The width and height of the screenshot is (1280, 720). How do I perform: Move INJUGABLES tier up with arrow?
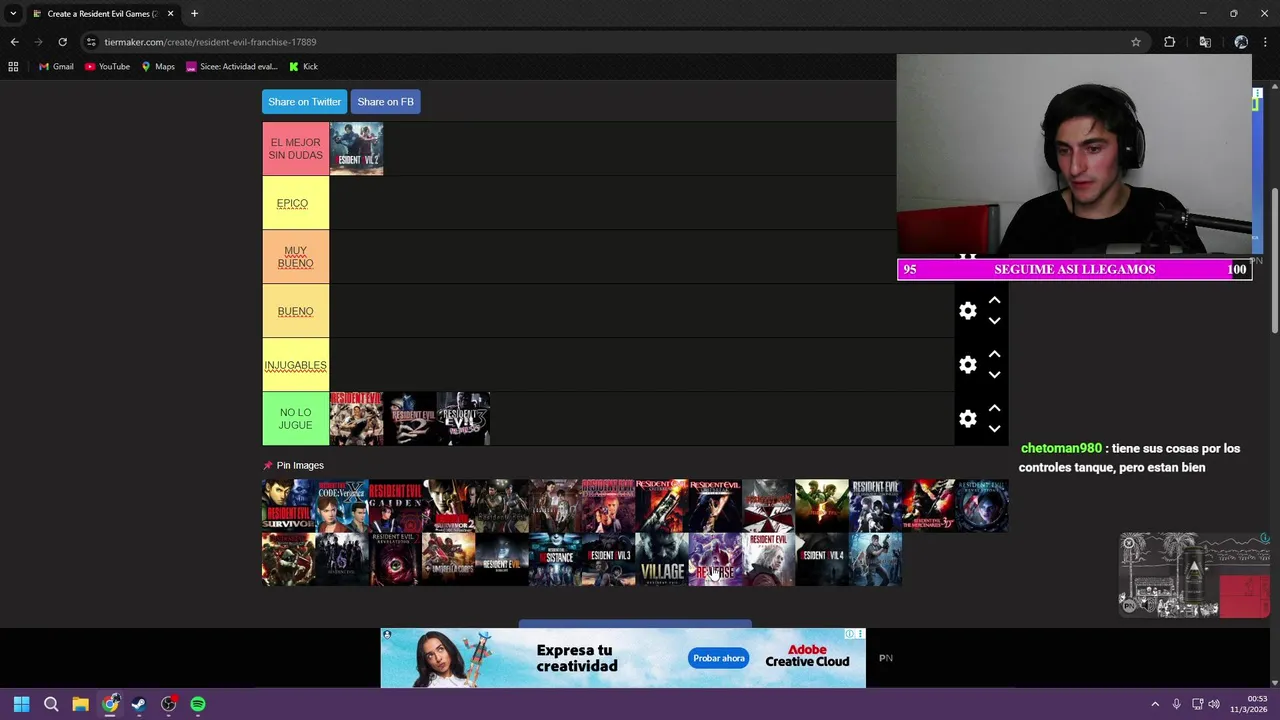click(994, 354)
